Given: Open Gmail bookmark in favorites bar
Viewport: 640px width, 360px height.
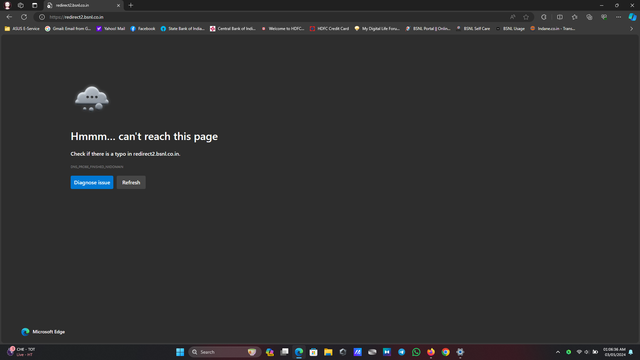Looking at the screenshot, I should [68, 29].
